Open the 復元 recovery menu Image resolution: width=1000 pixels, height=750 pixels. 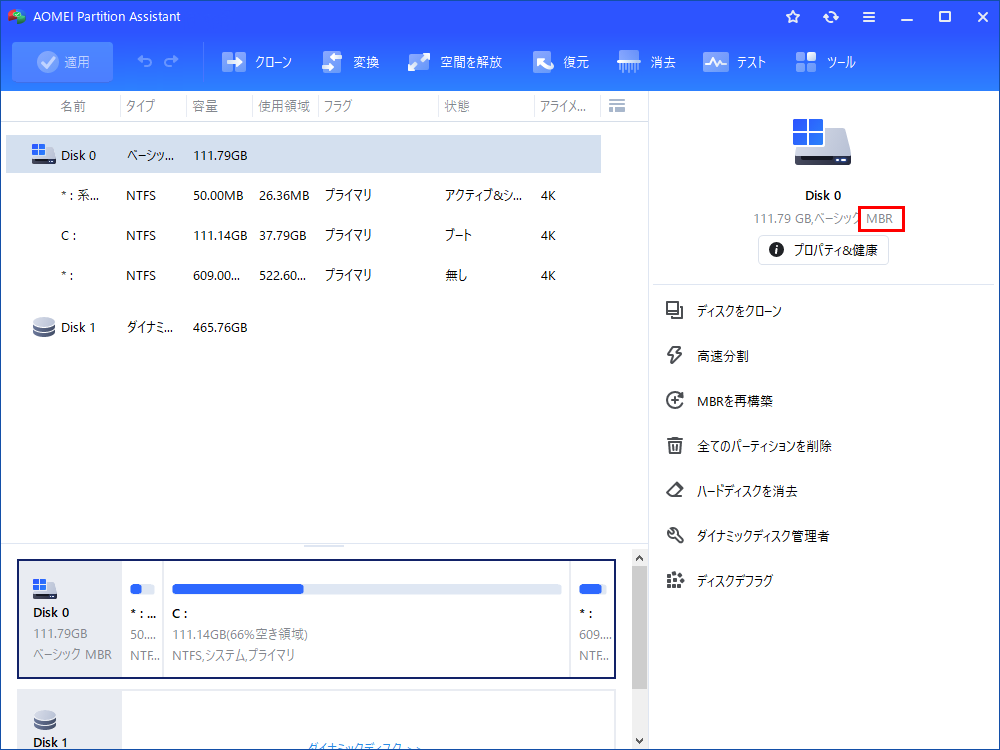(x=561, y=62)
